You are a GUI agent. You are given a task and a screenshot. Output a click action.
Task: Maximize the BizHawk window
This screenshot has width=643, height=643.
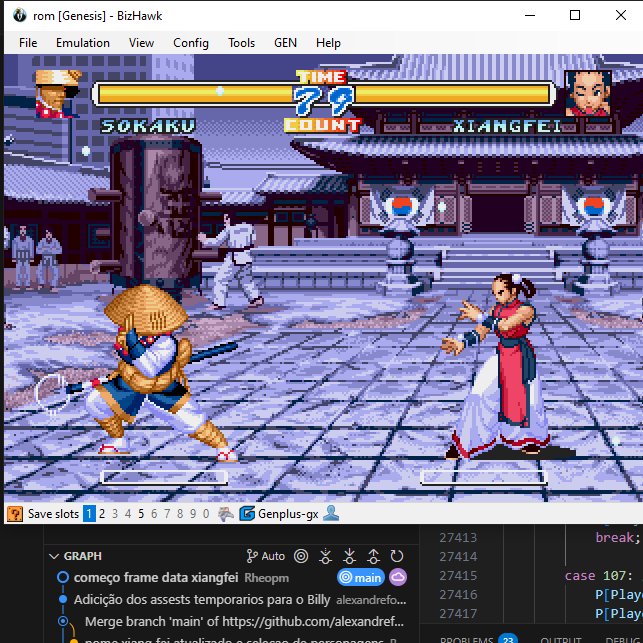[x=575, y=16]
